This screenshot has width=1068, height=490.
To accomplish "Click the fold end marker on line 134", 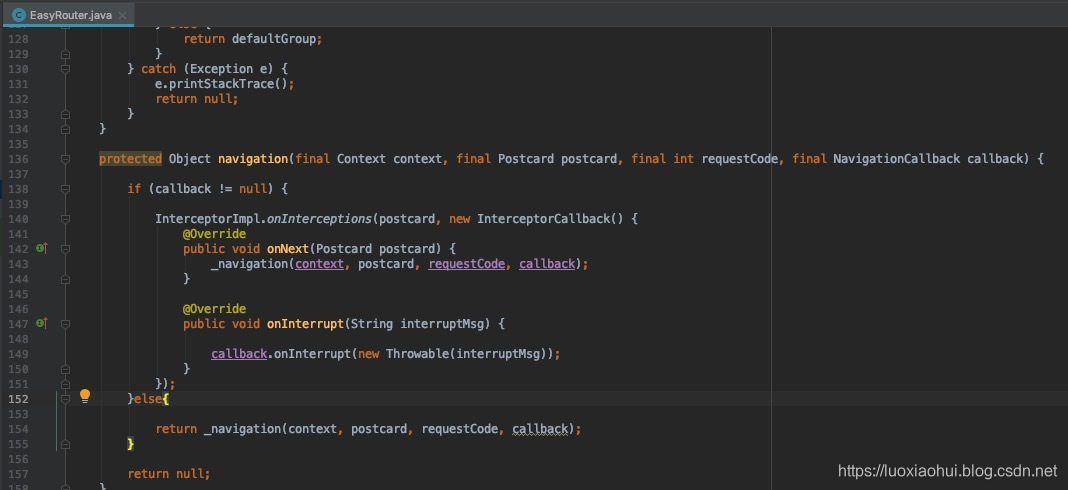I will (65, 129).
